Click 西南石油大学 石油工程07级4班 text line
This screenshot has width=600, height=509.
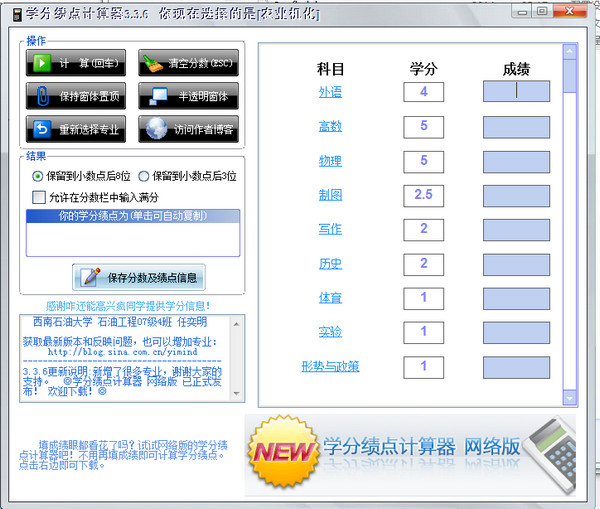(120, 322)
